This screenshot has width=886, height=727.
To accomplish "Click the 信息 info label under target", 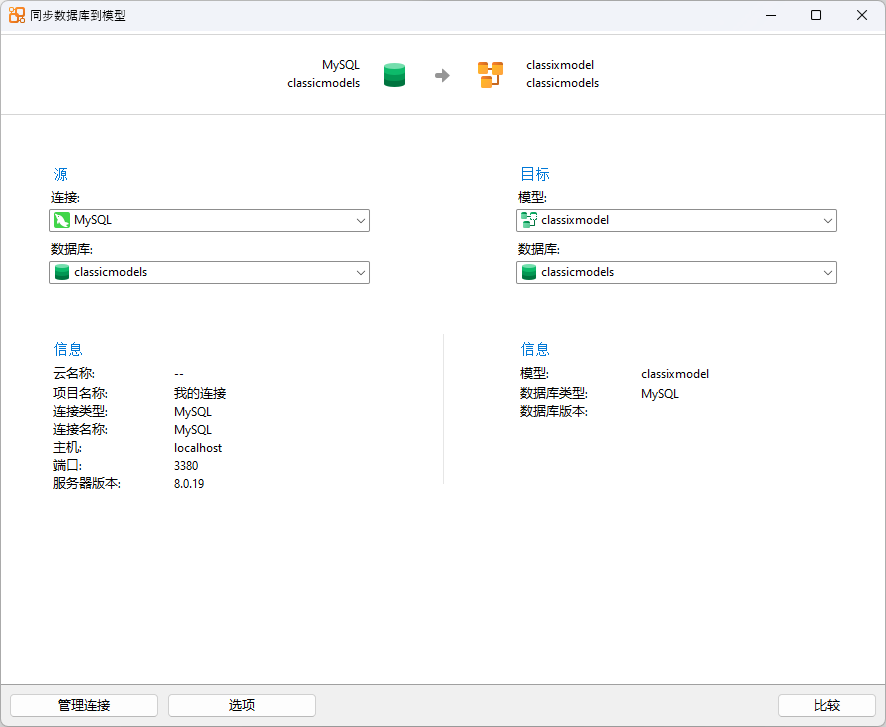I will click(x=535, y=348).
